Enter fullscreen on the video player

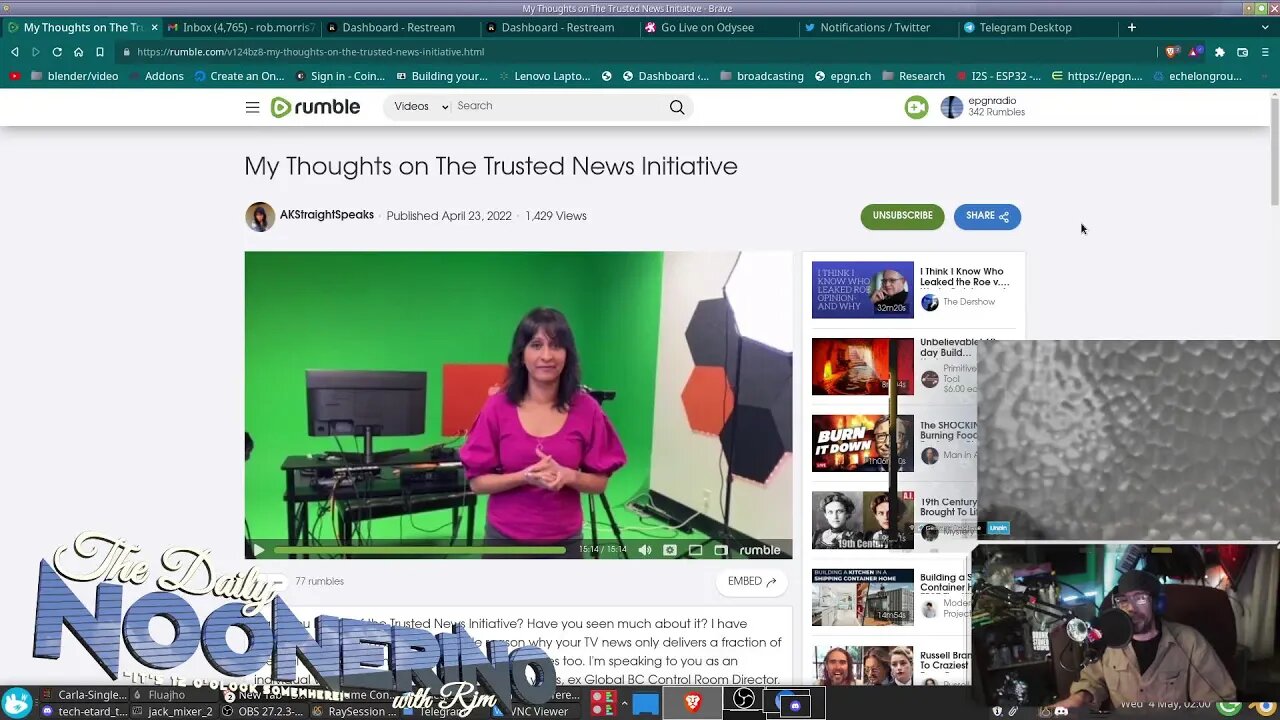(x=720, y=550)
